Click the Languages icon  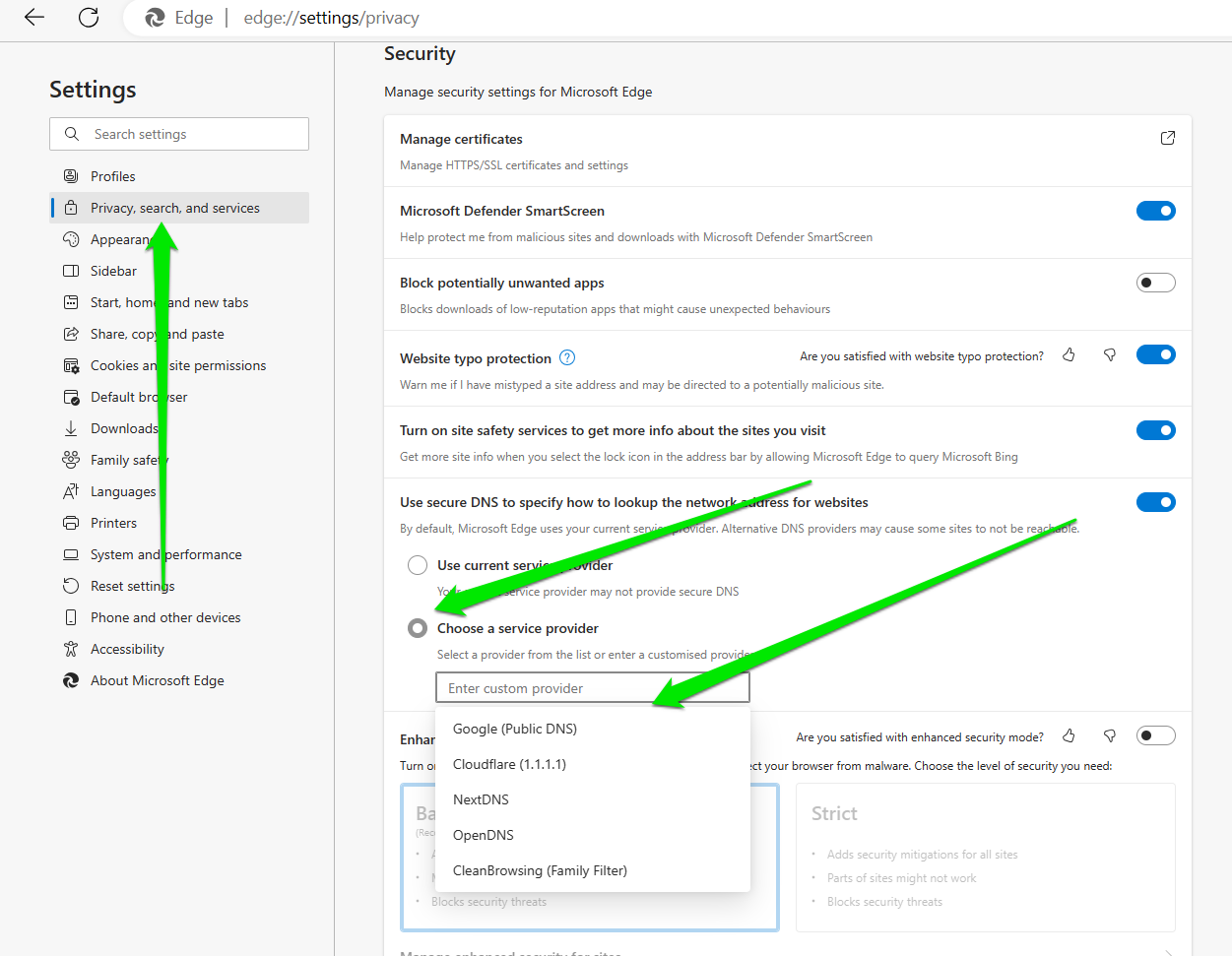point(71,491)
